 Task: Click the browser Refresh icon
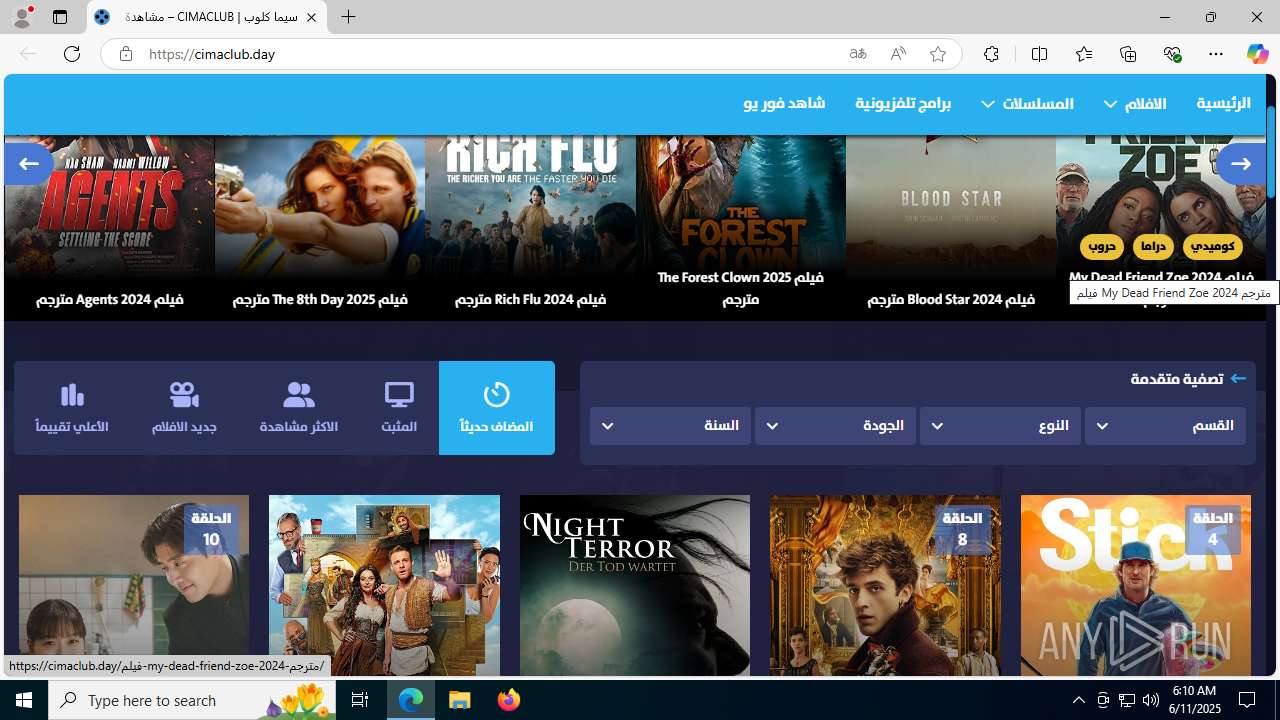tap(72, 54)
